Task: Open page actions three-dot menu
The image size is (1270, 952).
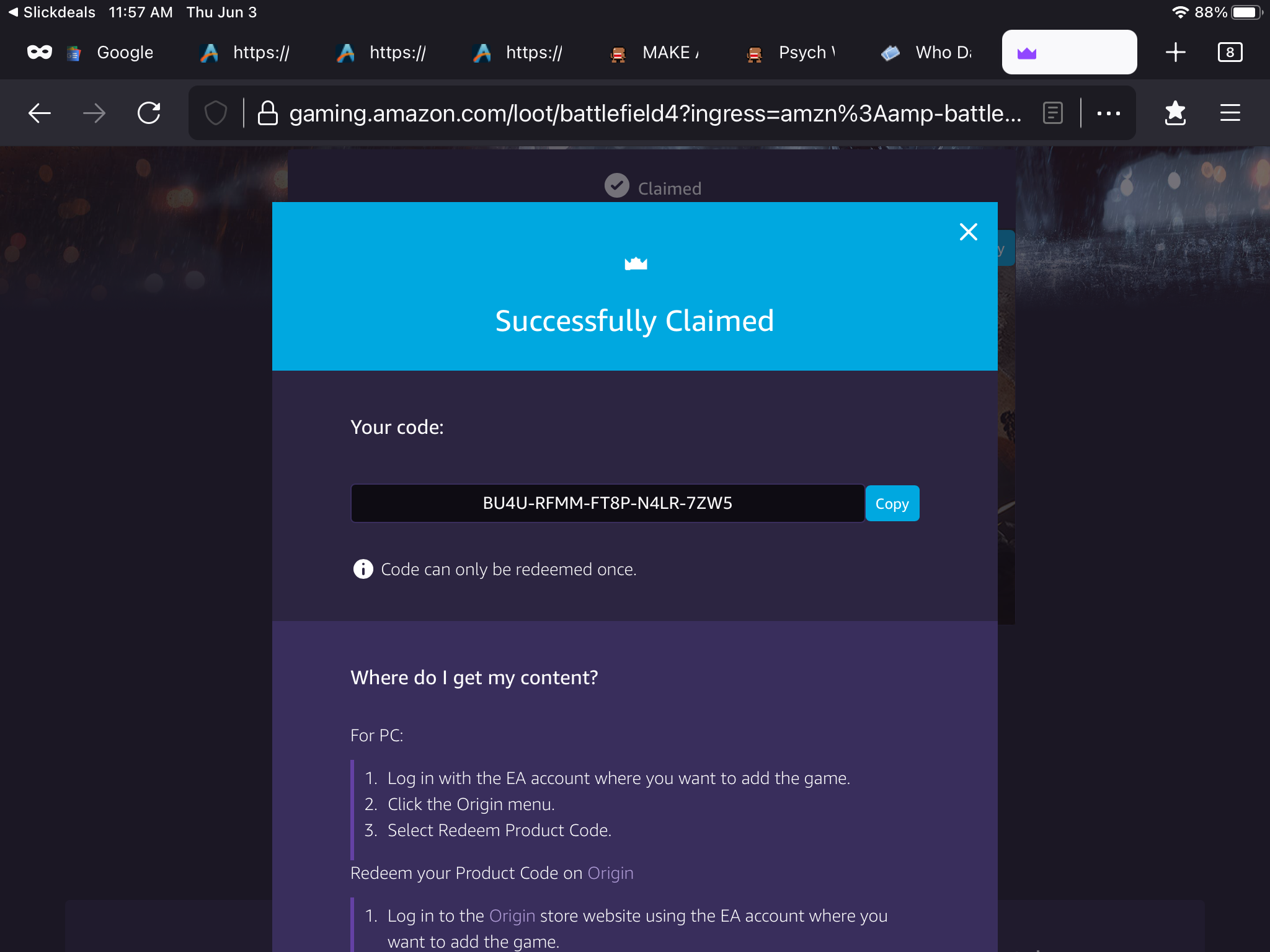Action: click(x=1108, y=113)
